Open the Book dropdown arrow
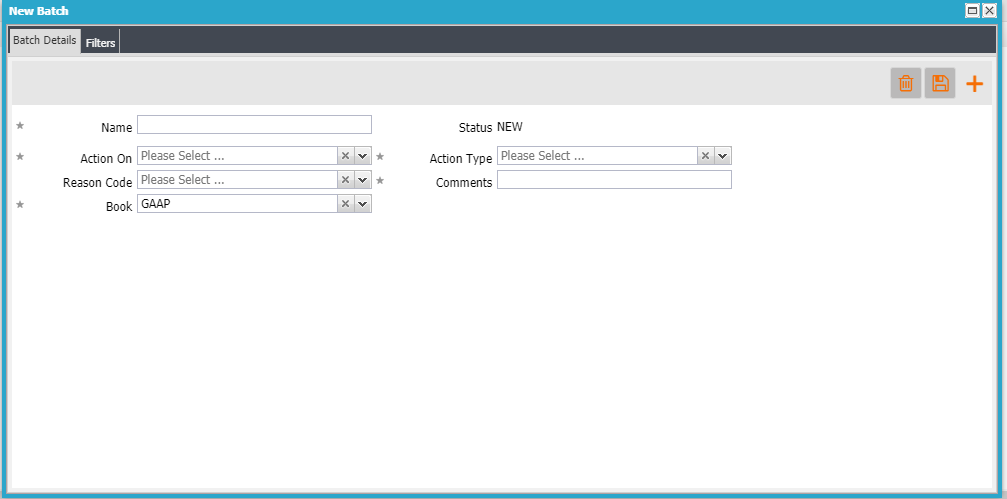1007x499 pixels. (x=363, y=204)
